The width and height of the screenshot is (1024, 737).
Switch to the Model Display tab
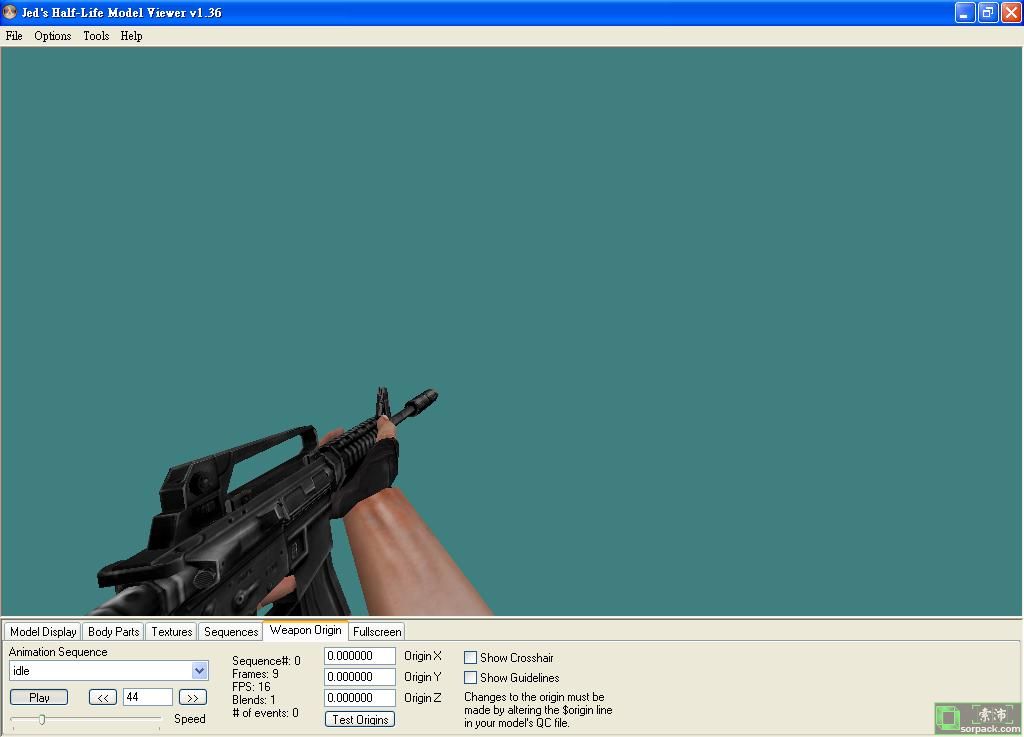tap(43, 632)
